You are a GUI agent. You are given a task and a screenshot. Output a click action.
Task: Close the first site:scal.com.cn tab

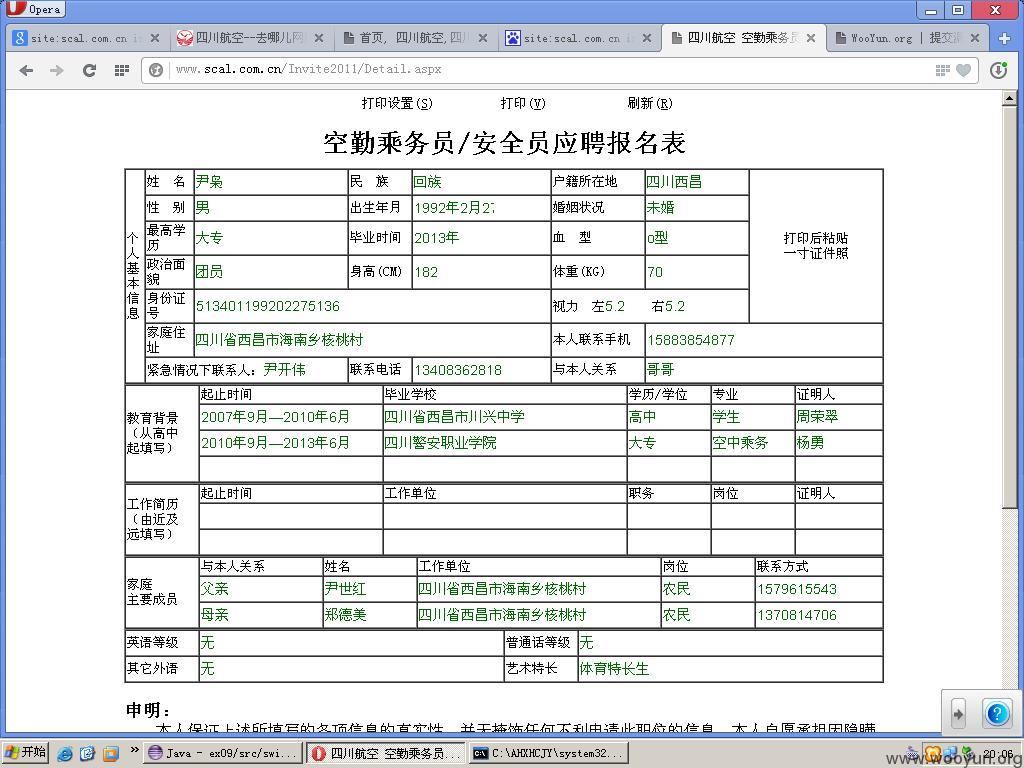coord(154,38)
